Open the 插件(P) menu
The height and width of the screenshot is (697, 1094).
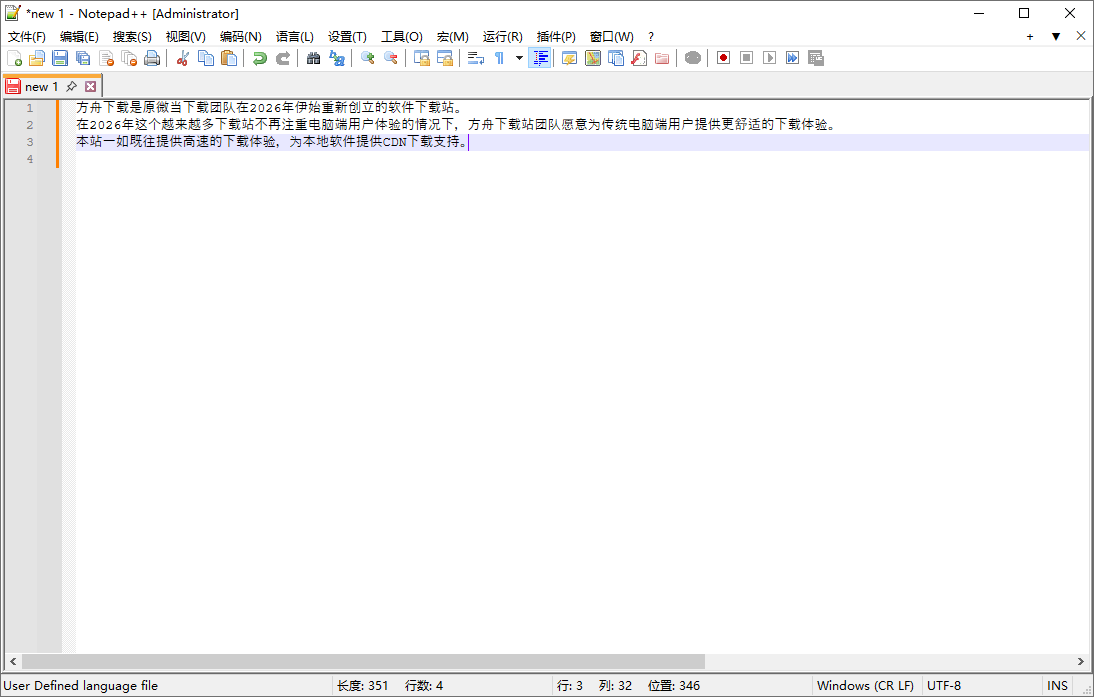(x=556, y=36)
